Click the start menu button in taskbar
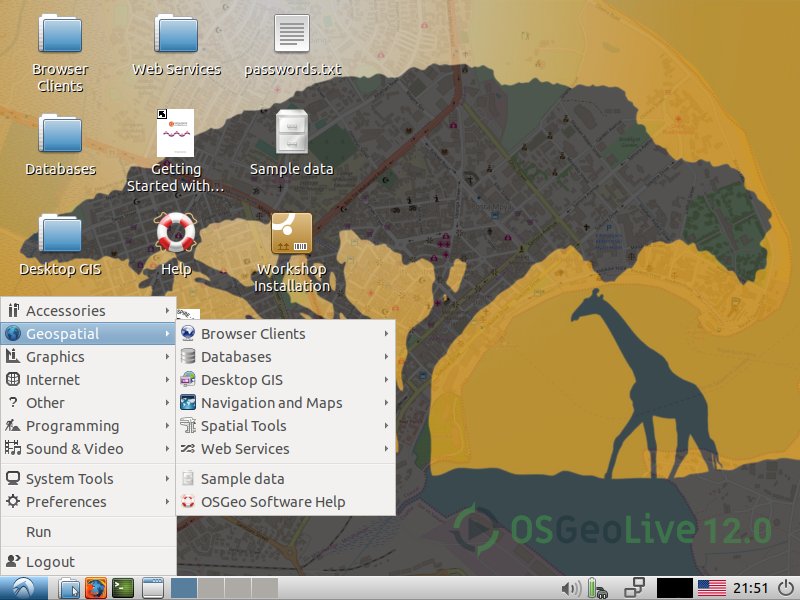The height and width of the screenshot is (600, 800). [23, 588]
